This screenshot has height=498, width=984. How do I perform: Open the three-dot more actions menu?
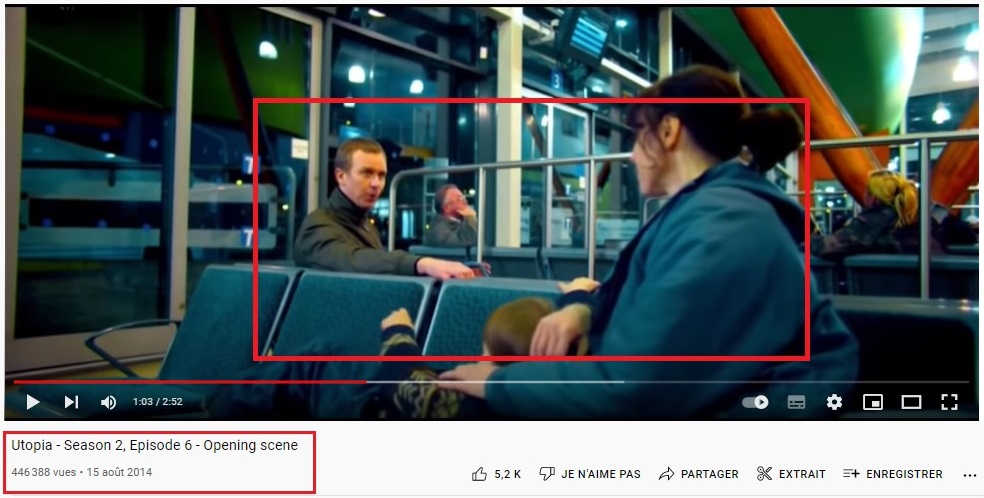970,475
